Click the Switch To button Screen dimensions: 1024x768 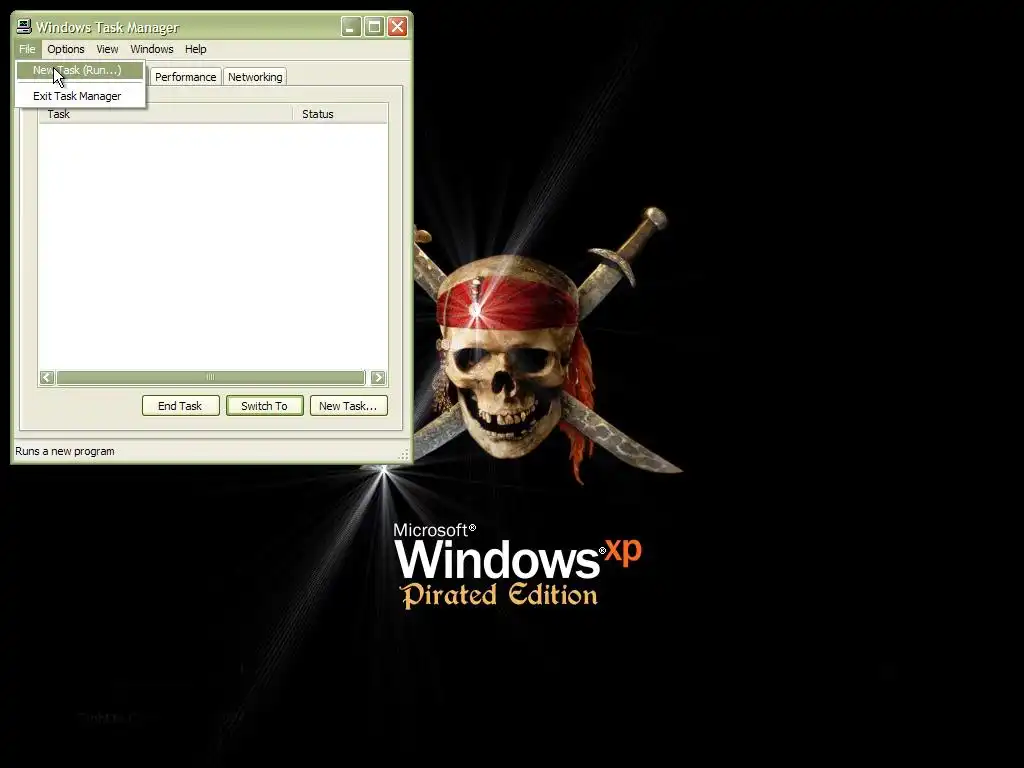tap(264, 406)
